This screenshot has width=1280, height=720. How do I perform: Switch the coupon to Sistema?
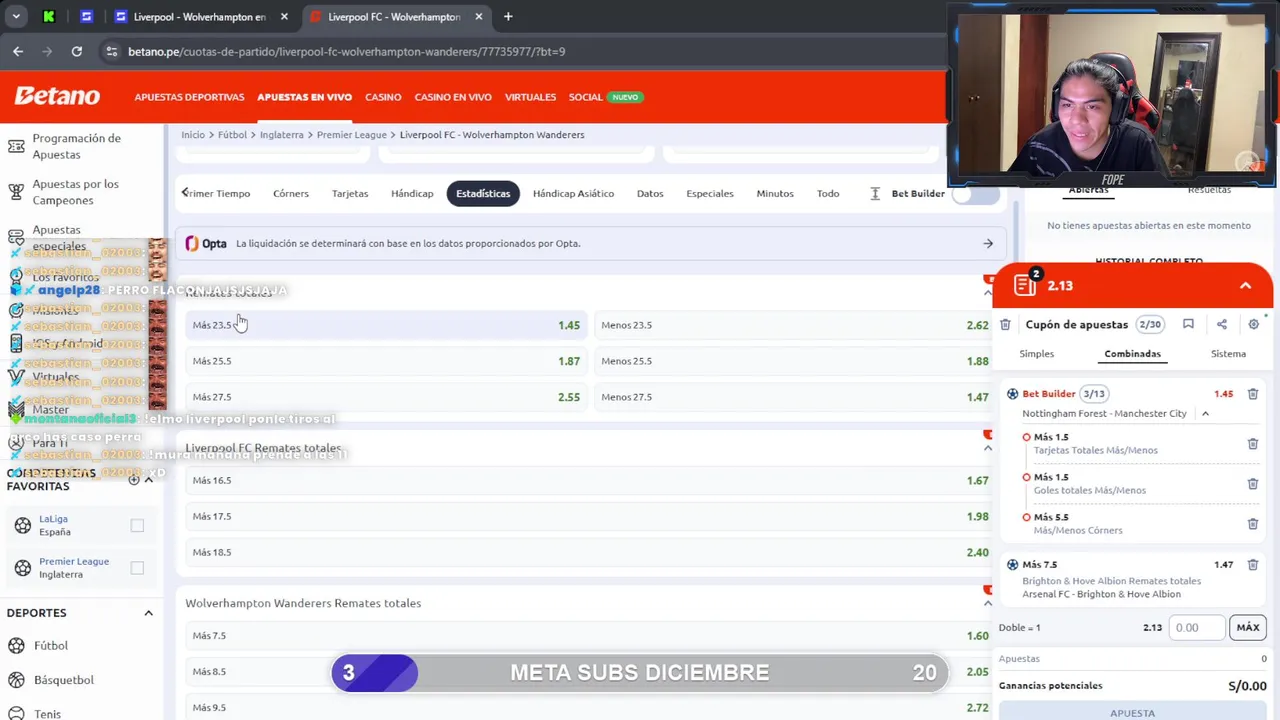coord(1228,354)
